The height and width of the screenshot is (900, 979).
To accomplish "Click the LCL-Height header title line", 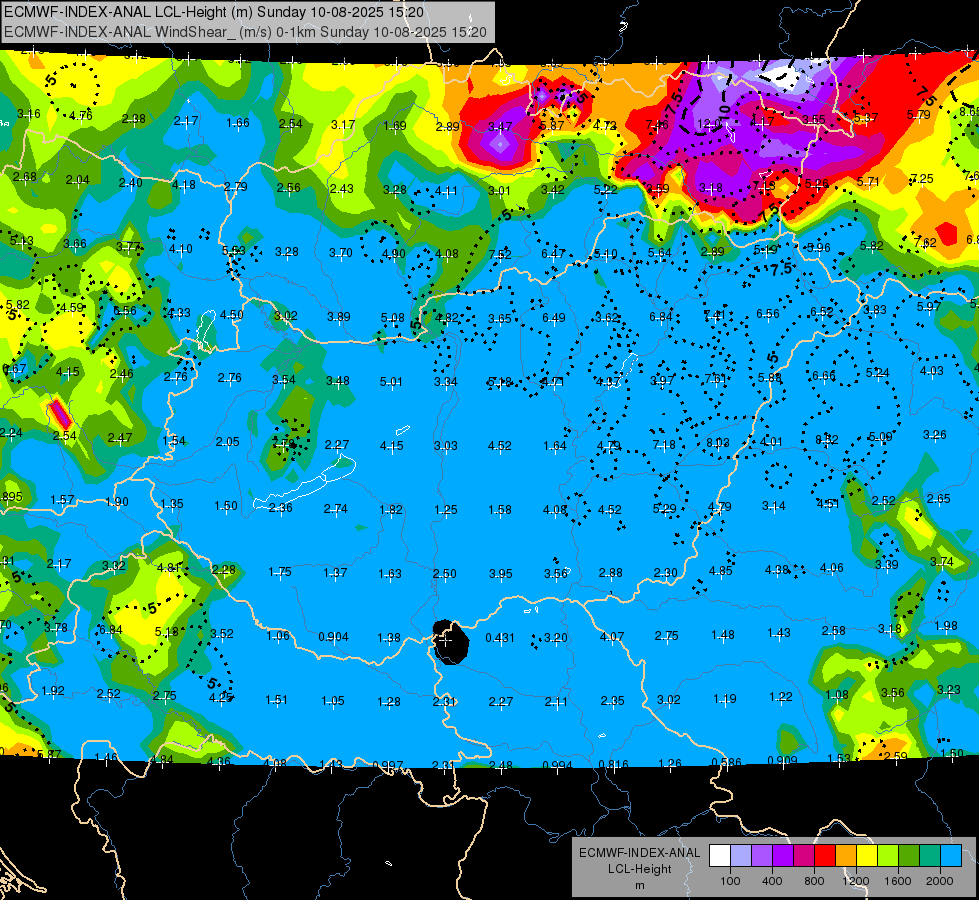I will click(214, 12).
